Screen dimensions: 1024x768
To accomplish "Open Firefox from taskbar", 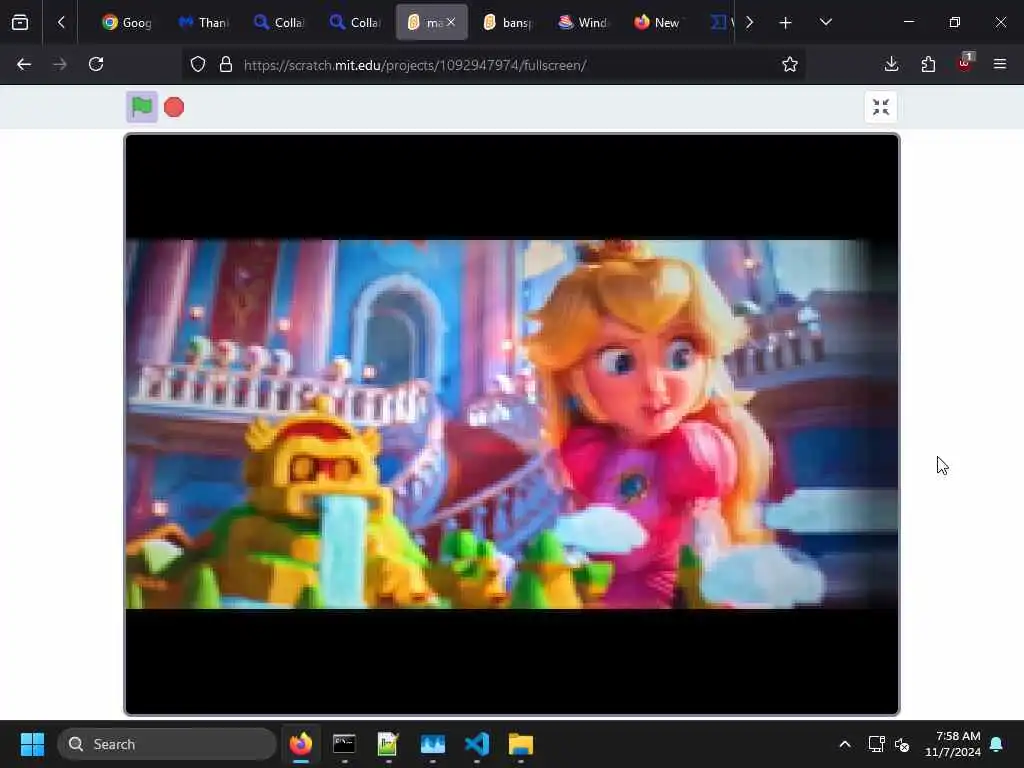I will [x=300, y=744].
